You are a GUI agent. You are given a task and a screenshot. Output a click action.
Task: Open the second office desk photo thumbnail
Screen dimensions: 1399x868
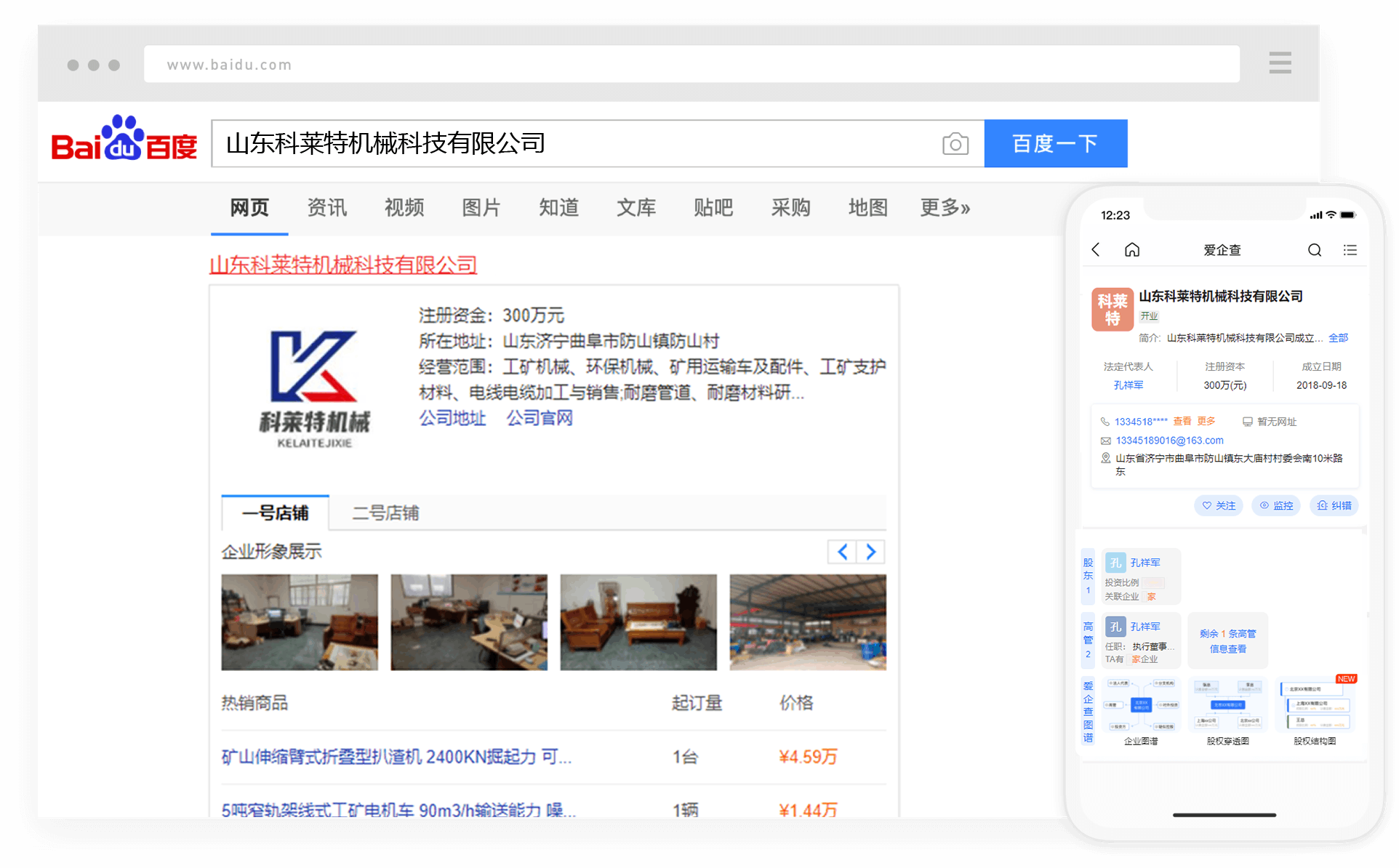point(469,622)
